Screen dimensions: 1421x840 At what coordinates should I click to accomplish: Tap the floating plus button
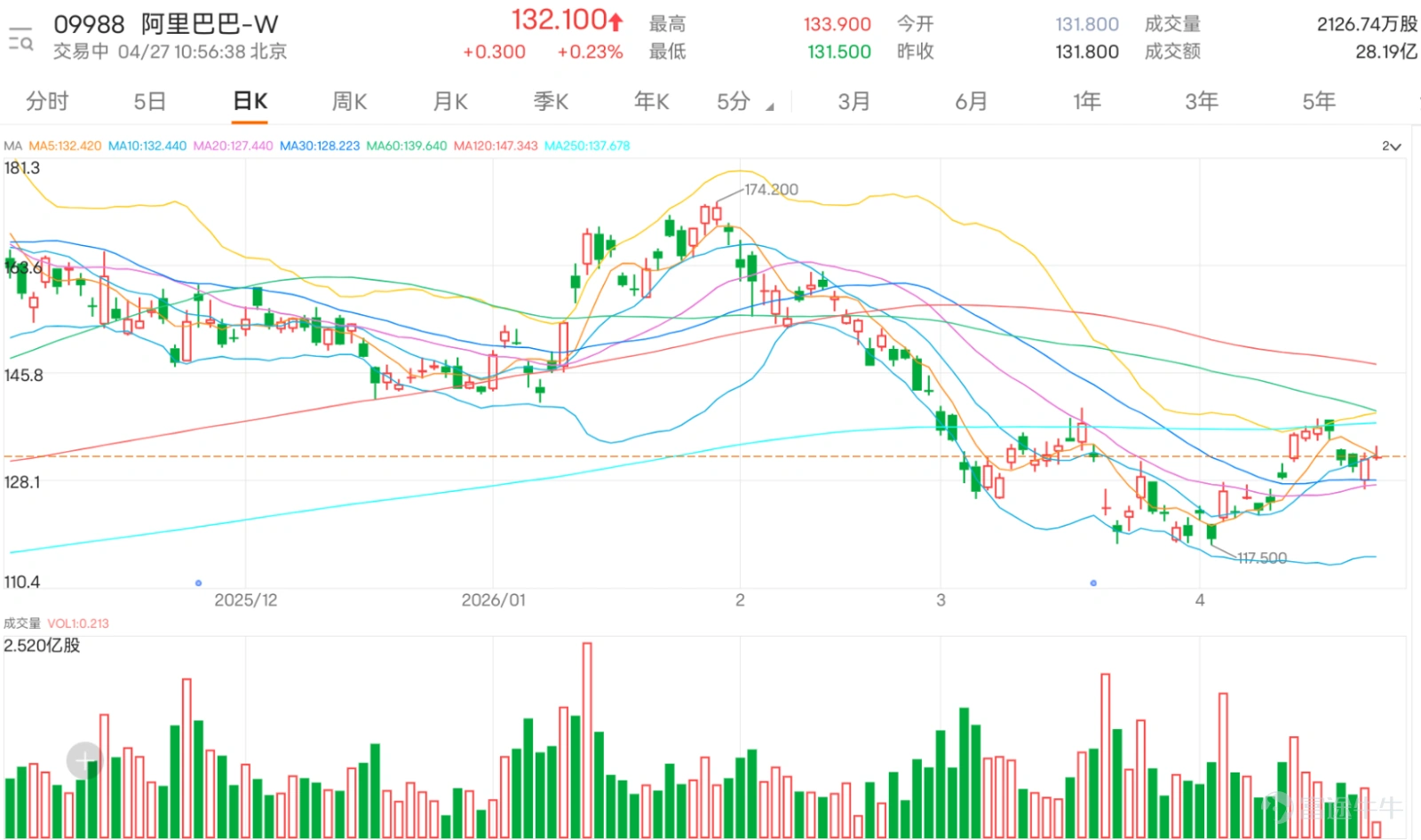[x=84, y=761]
